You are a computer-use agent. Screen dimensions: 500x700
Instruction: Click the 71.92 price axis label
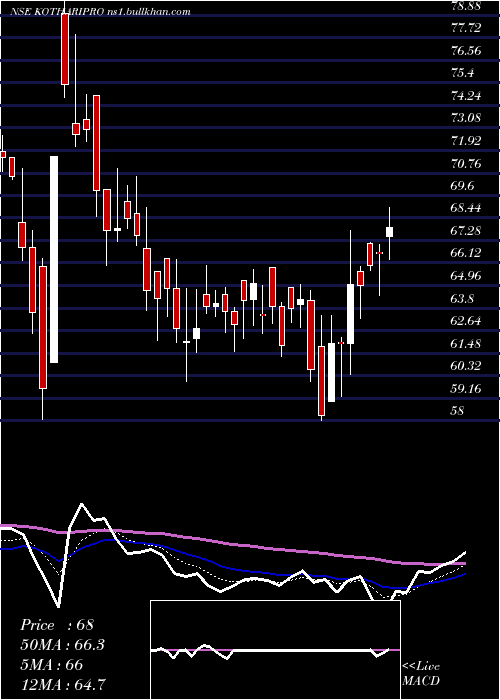click(x=466, y=141)
